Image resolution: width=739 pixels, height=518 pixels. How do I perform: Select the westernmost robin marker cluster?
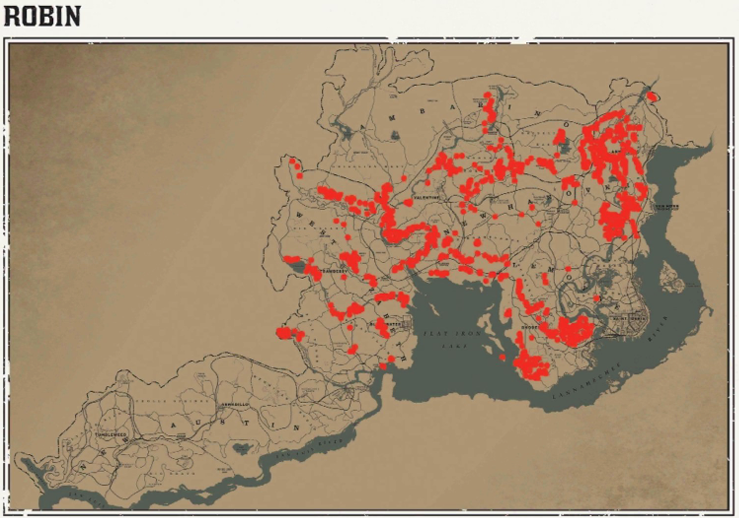pos(290,333)
